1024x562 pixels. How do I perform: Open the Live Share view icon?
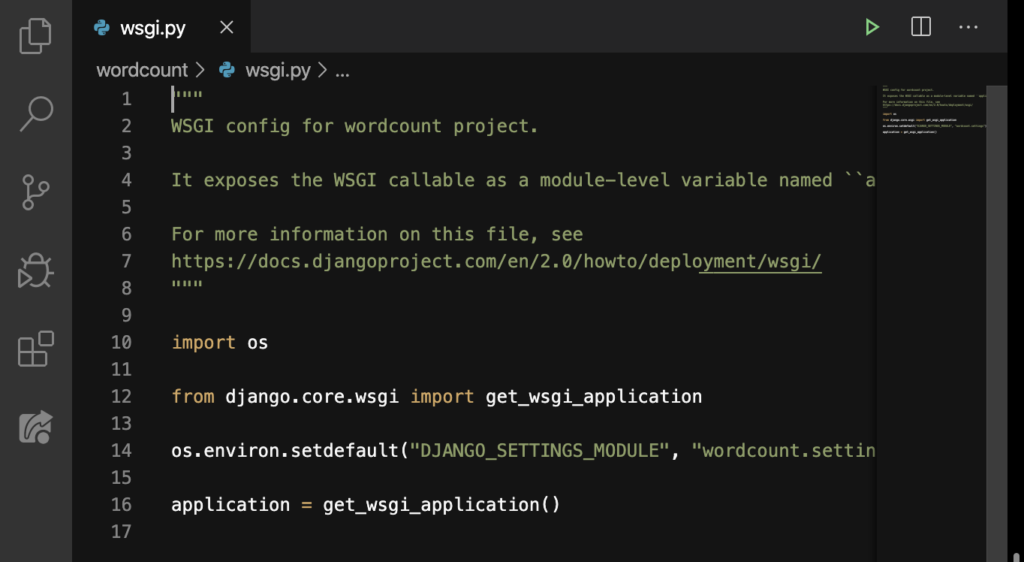(x=35, y=427)
